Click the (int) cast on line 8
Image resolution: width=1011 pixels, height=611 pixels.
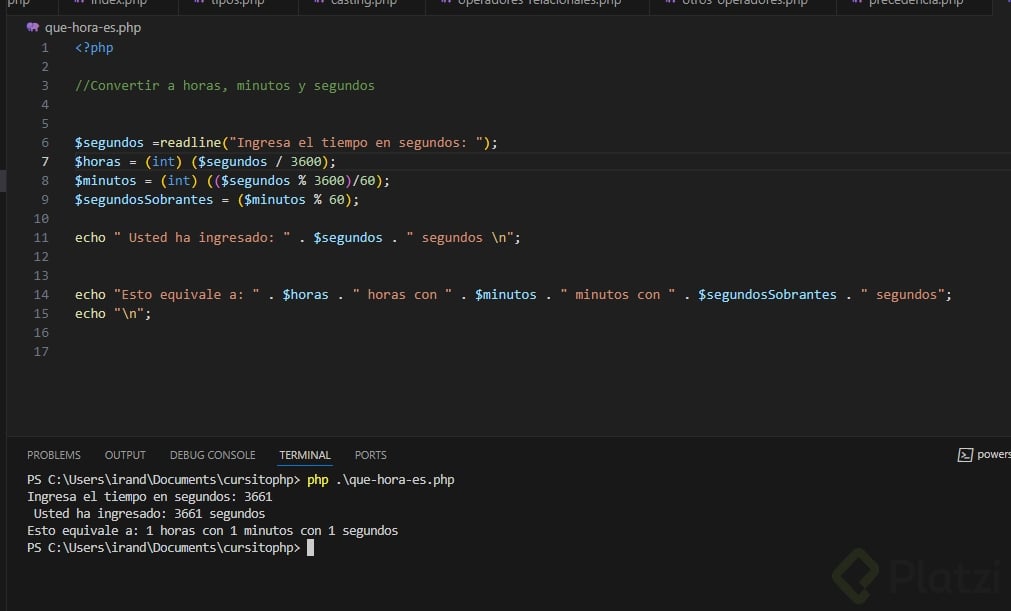coord(179,180)
